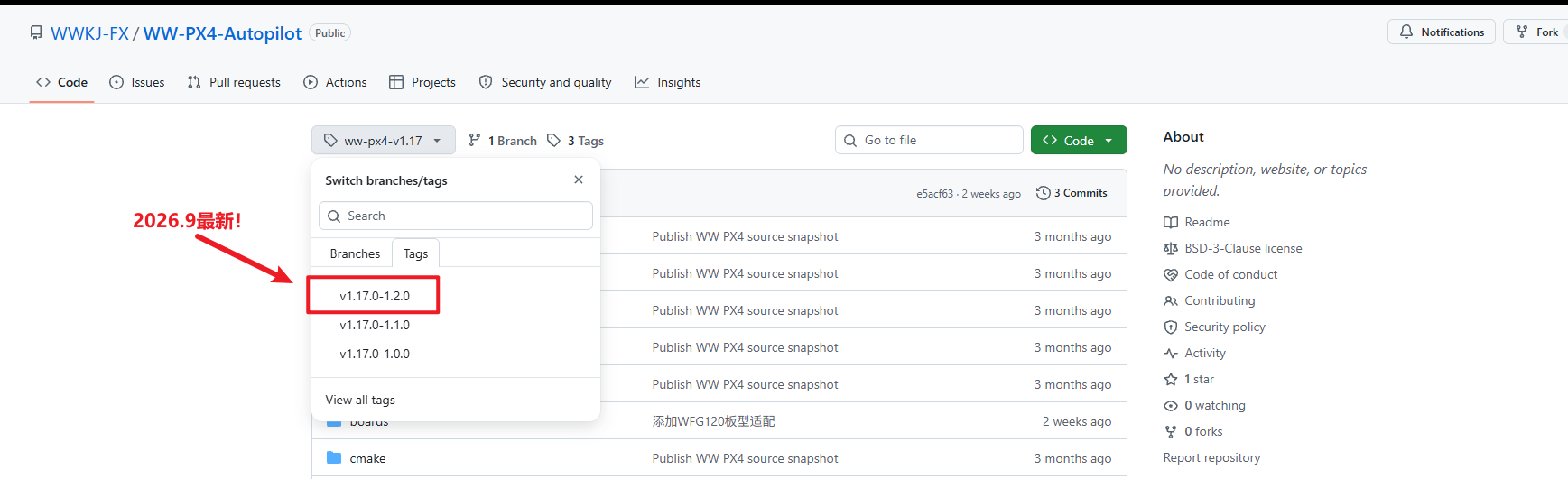Open the Notifications button
The width and height of the screenshot is (1568, 479).
[x=1442, y=32]
